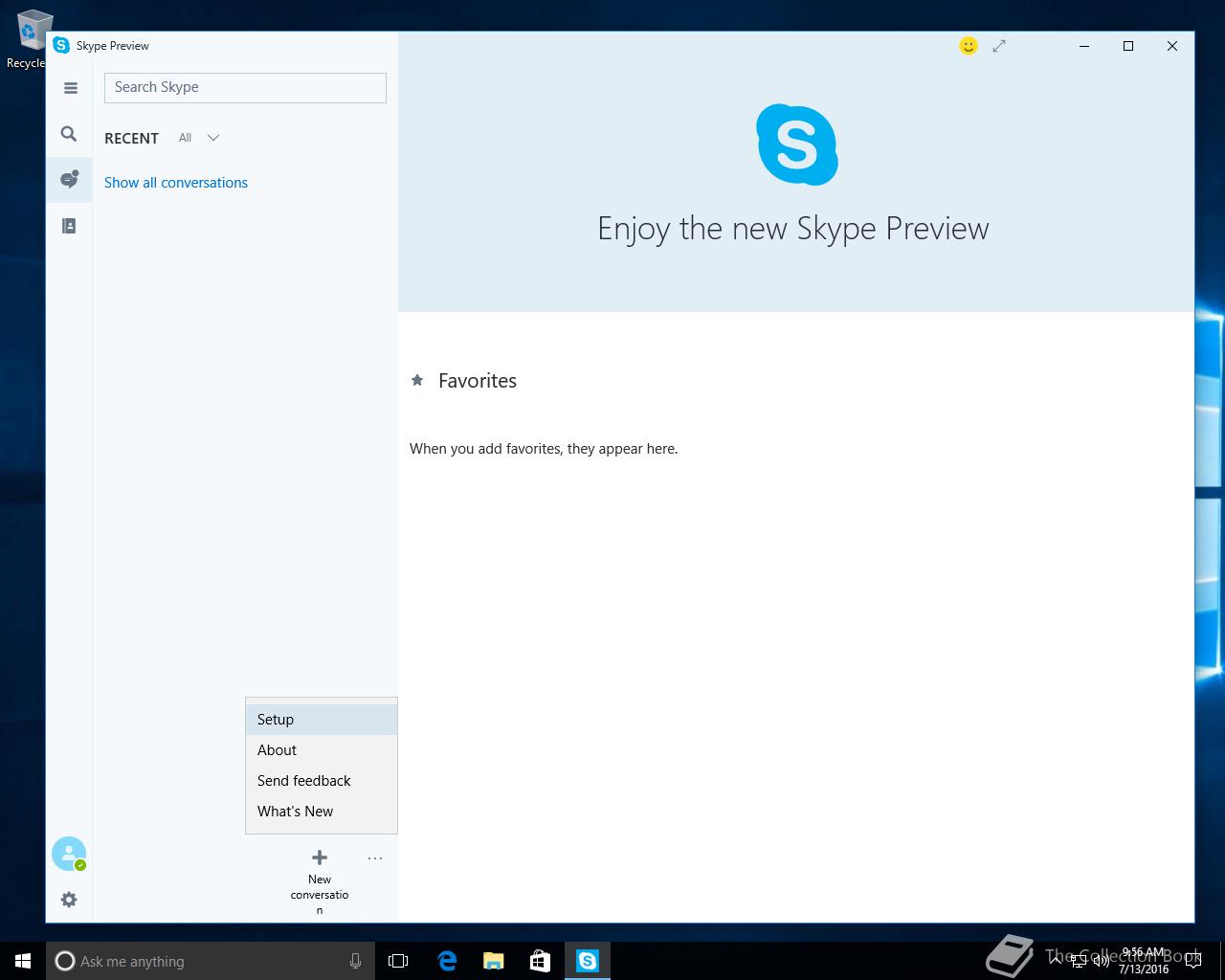The width and height of the screenshot is (1225, 980).
Task: Open the contacts address book icon
Action: pyautogui.click(x=69, y=226)
